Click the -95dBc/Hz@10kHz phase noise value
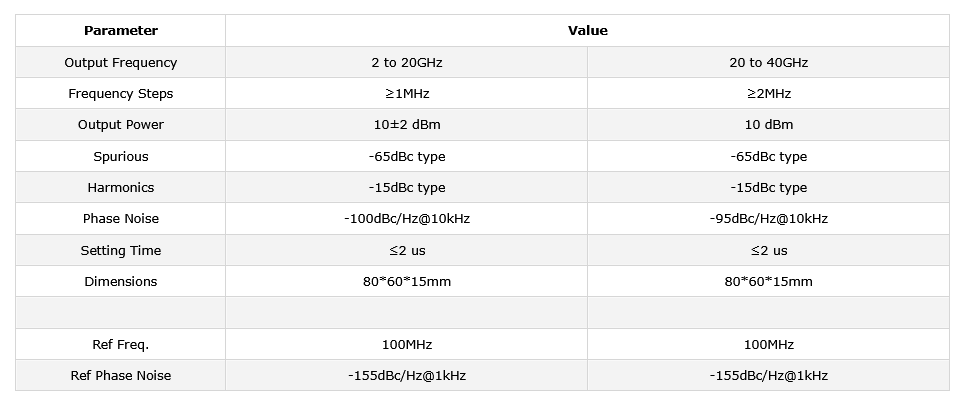 [768, 219]
